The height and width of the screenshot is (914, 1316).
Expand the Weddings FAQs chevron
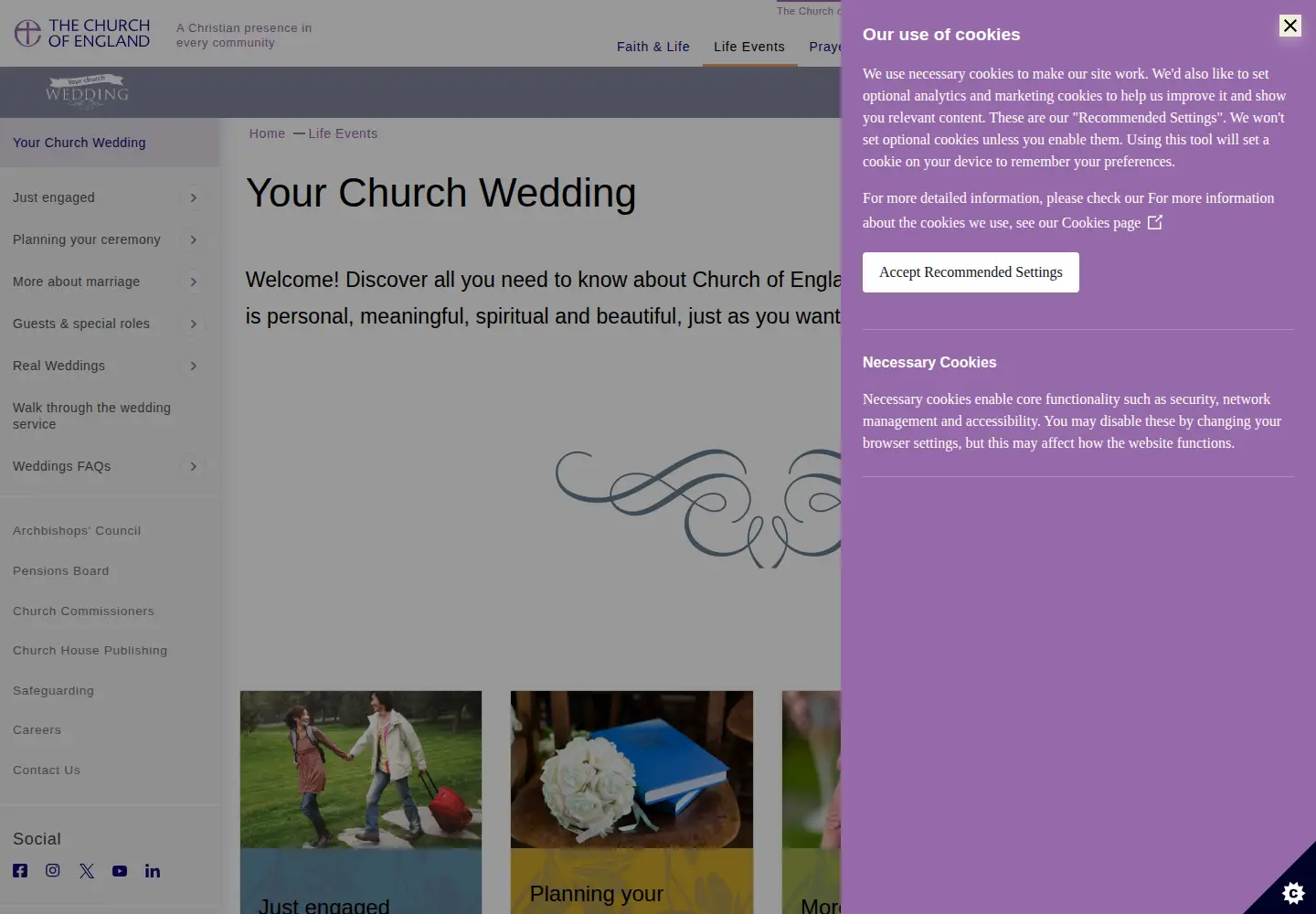(193, 466)
